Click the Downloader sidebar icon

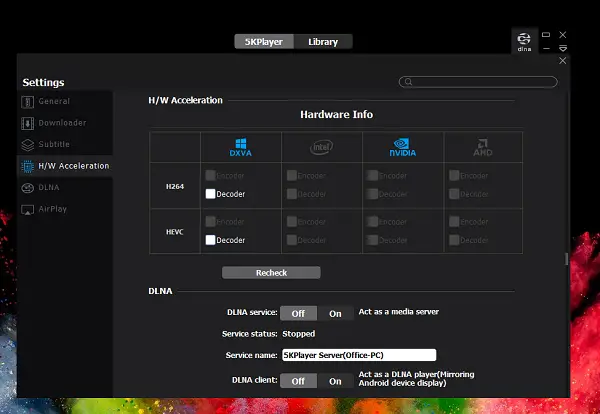point(28,123)
